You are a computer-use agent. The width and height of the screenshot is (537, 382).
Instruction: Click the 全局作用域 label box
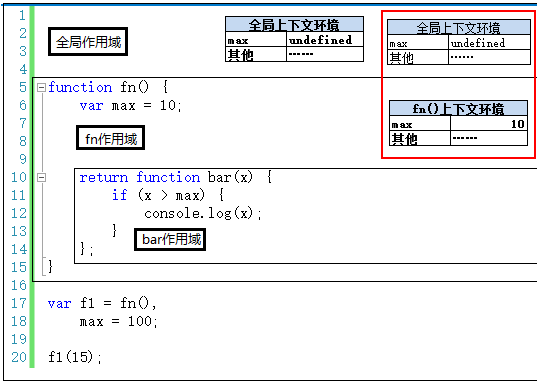[x=88, y=42]
